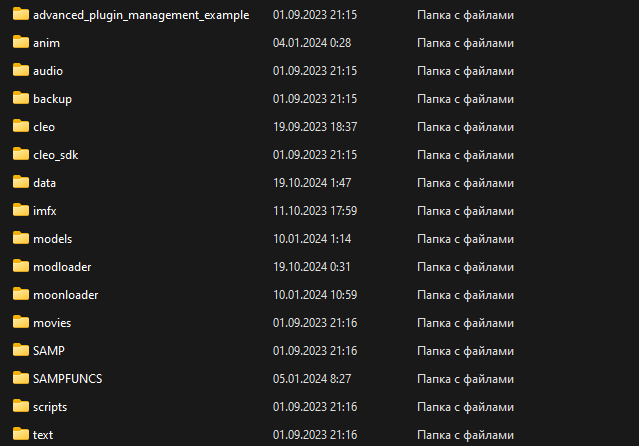Select the models folder name
639x446 pixels.
pos(52,239)
